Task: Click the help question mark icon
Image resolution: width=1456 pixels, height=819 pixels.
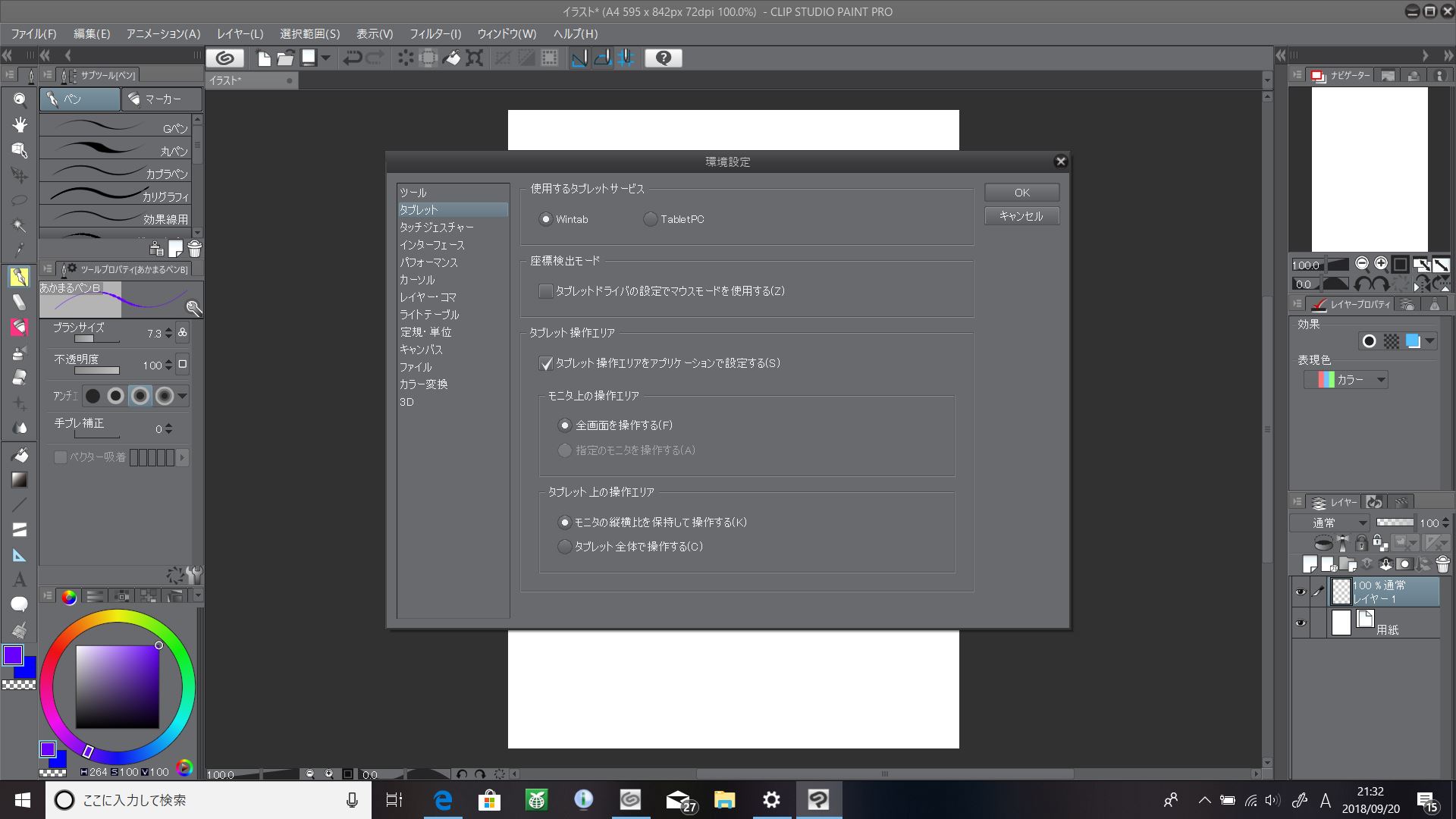Action: [x=663, y=58]
